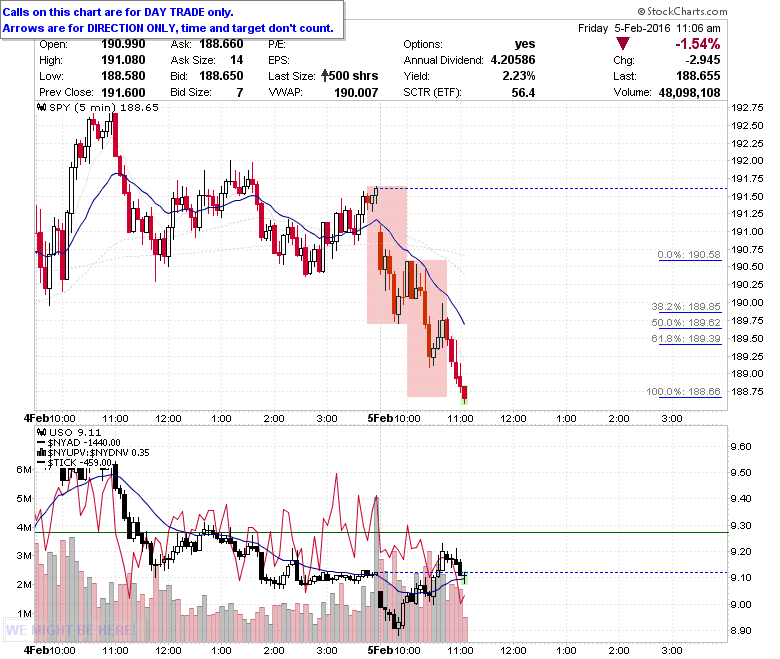Click the '4Feb' date marker on upper time axis
Viewport: 780px width, 659px height.
[36, 418]
